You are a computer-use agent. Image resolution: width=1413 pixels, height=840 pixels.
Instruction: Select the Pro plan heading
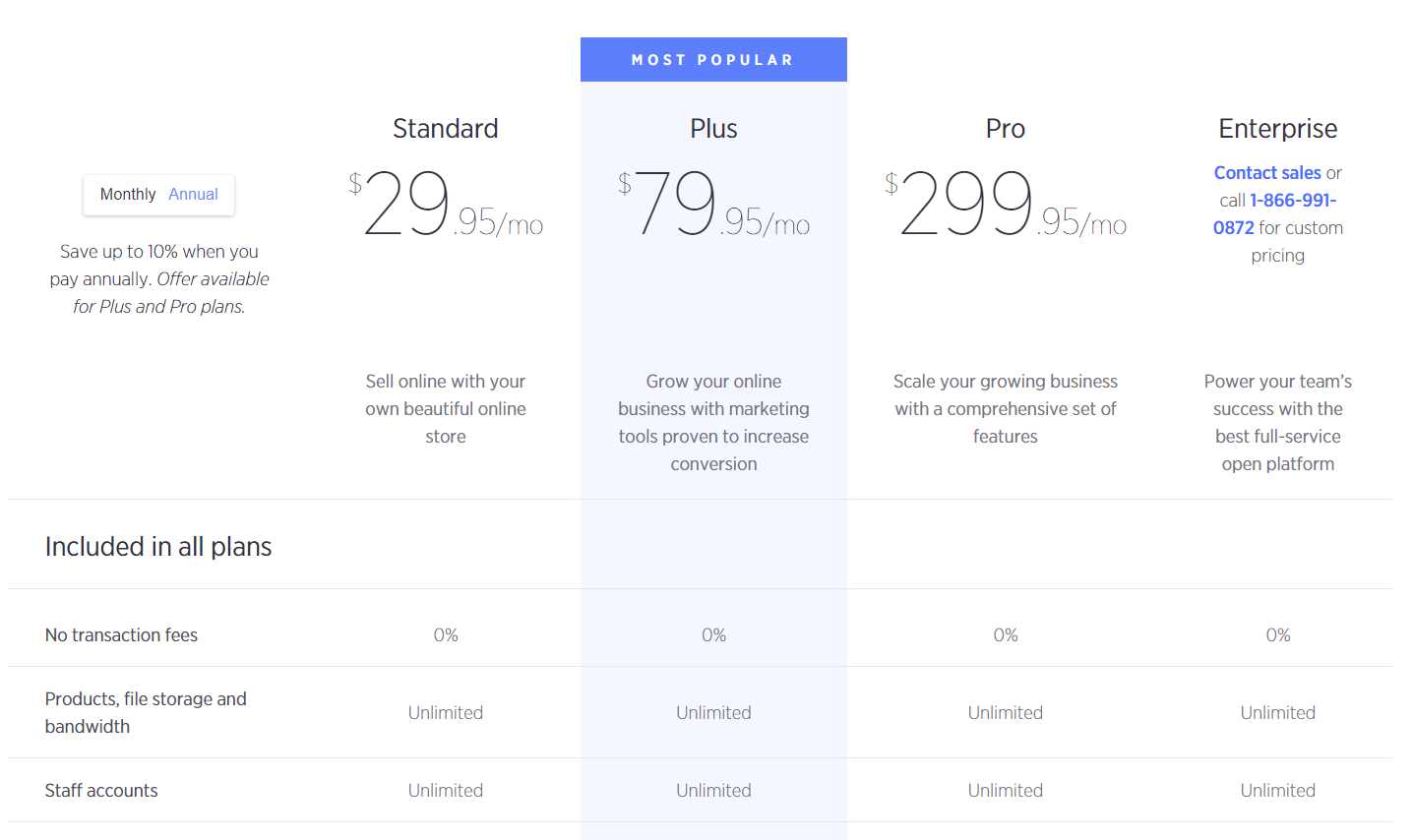[x=1005, y=129]
